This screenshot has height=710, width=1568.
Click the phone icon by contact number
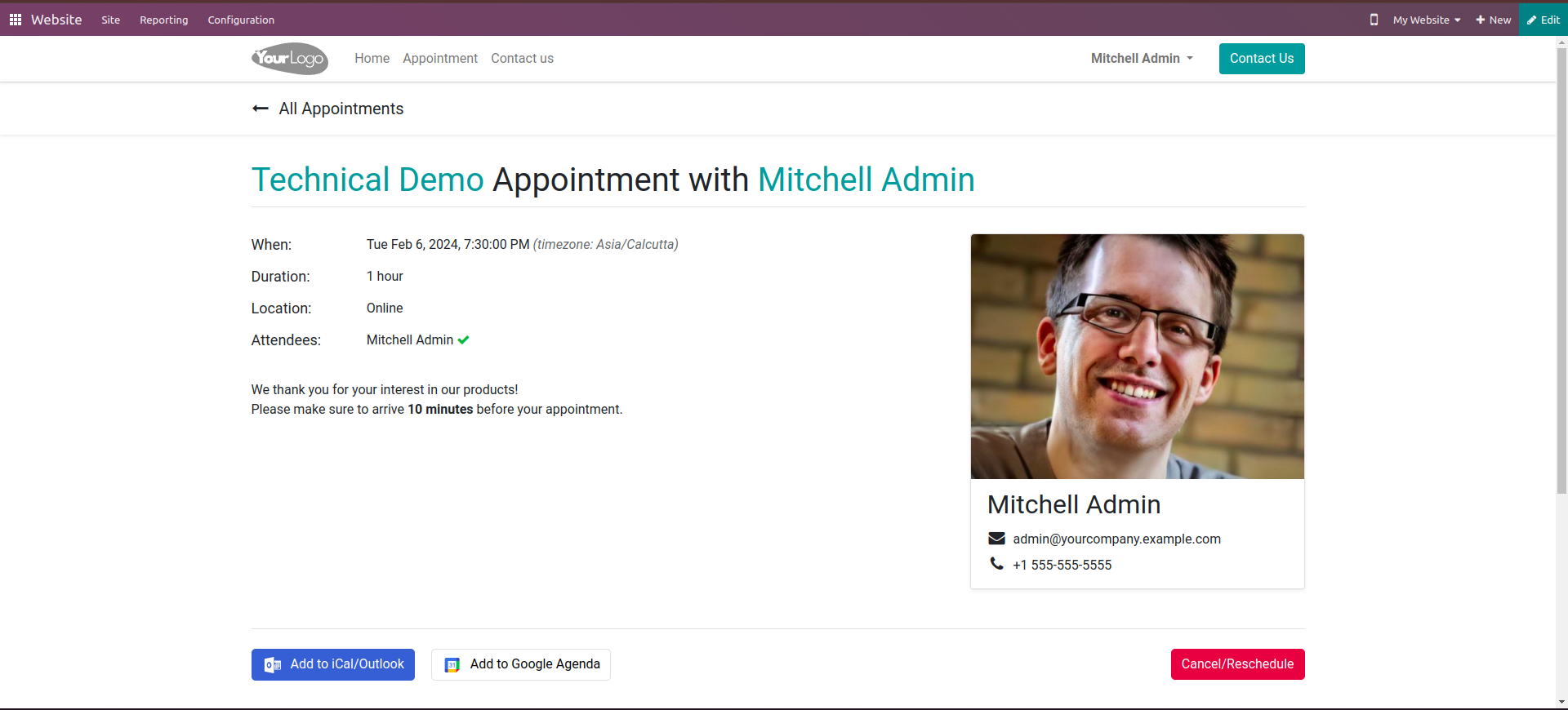tap(996, 564)
